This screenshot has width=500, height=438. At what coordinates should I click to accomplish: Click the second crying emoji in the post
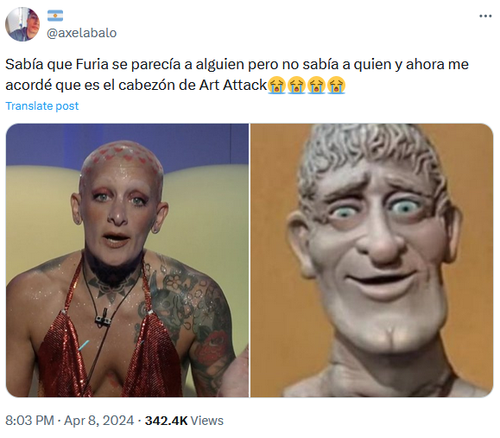click(x=297, y=85)
